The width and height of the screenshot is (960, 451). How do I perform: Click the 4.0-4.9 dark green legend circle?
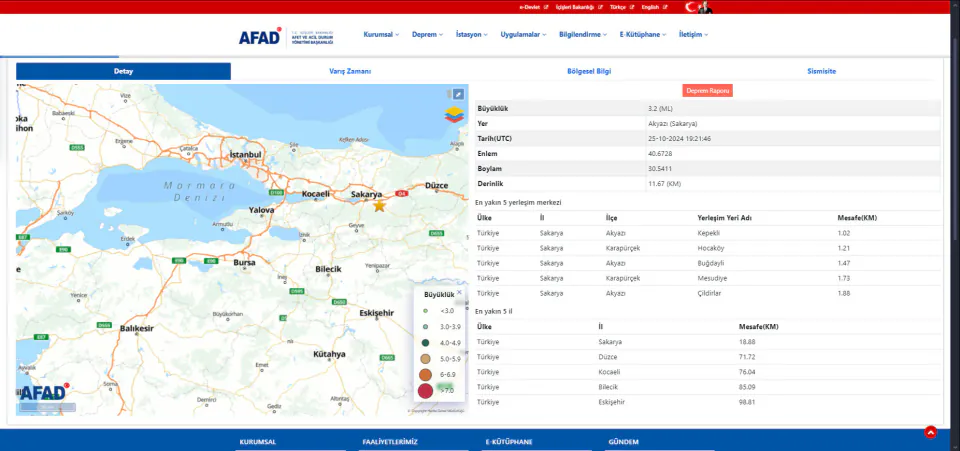click(x=425, y=343)
